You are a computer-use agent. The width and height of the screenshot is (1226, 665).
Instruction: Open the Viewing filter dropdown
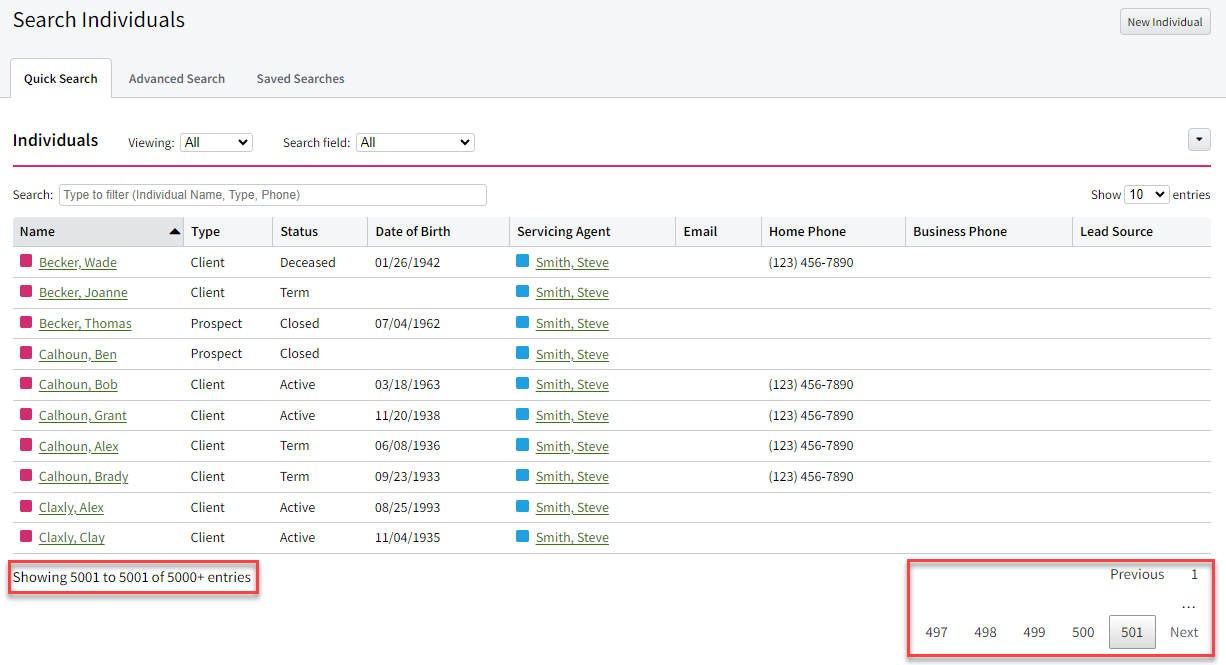[x=216, y=142]
